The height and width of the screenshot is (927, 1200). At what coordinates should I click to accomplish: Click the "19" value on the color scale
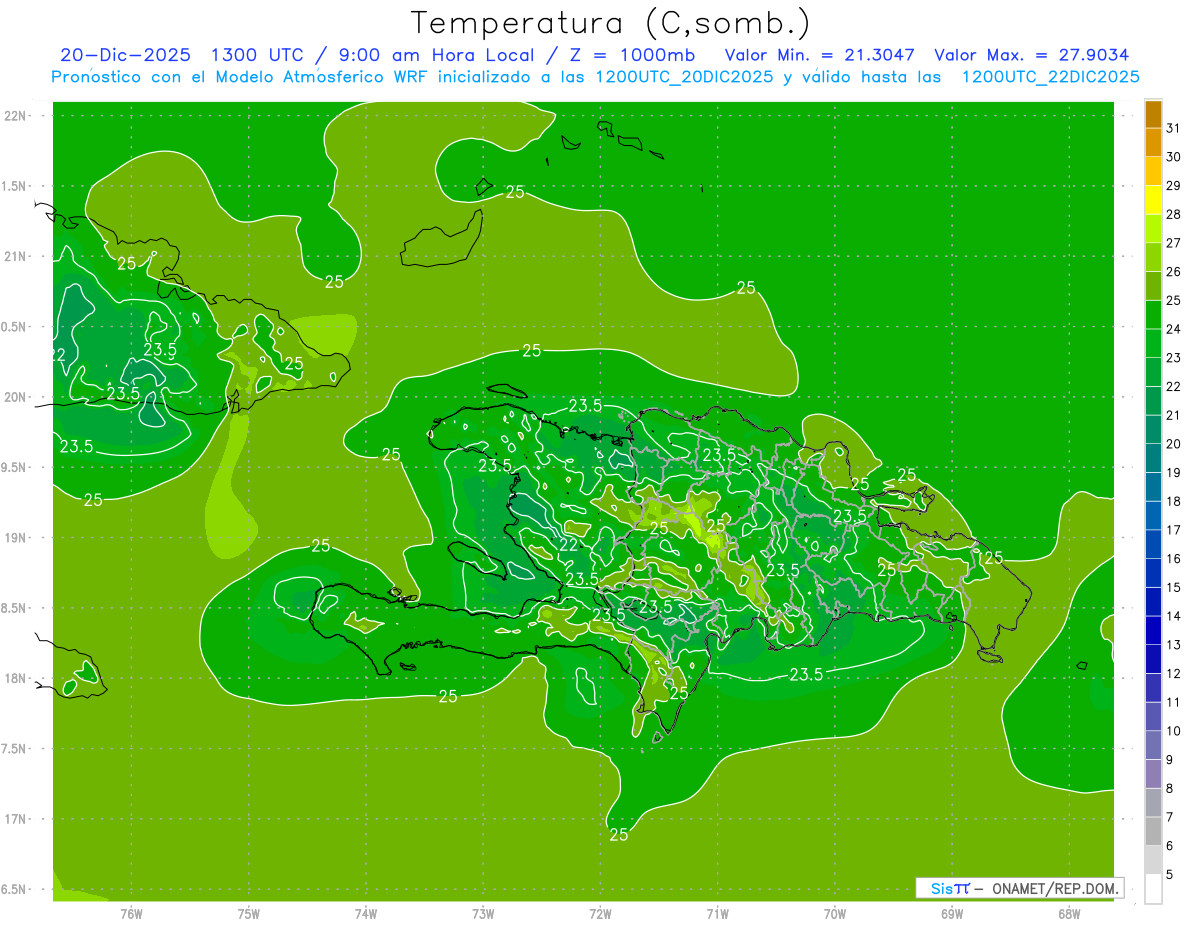(1173, 473)
